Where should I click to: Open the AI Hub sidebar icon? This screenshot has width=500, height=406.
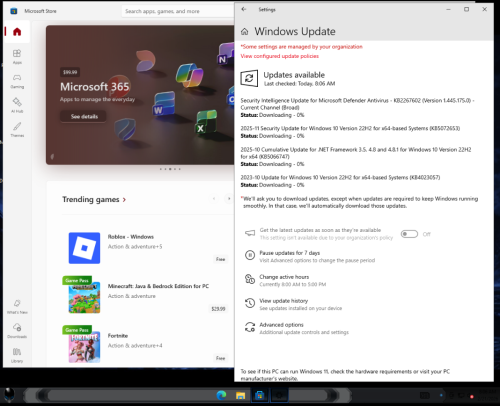(x=17, y=105)
